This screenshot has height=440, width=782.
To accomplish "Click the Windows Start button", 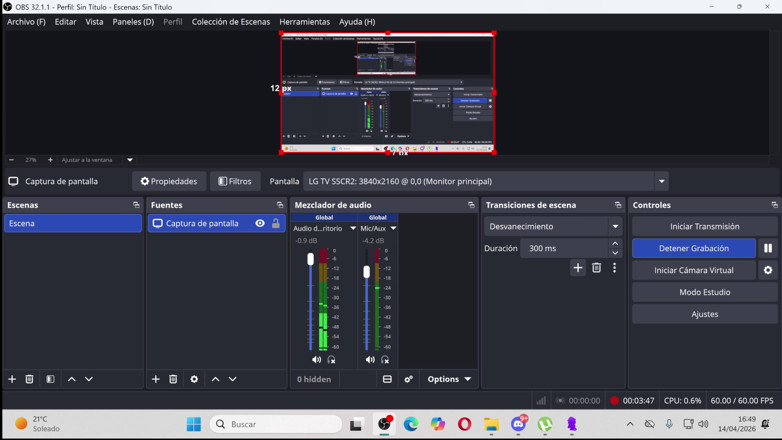I will pyautogui.click(x=194, y=424).
